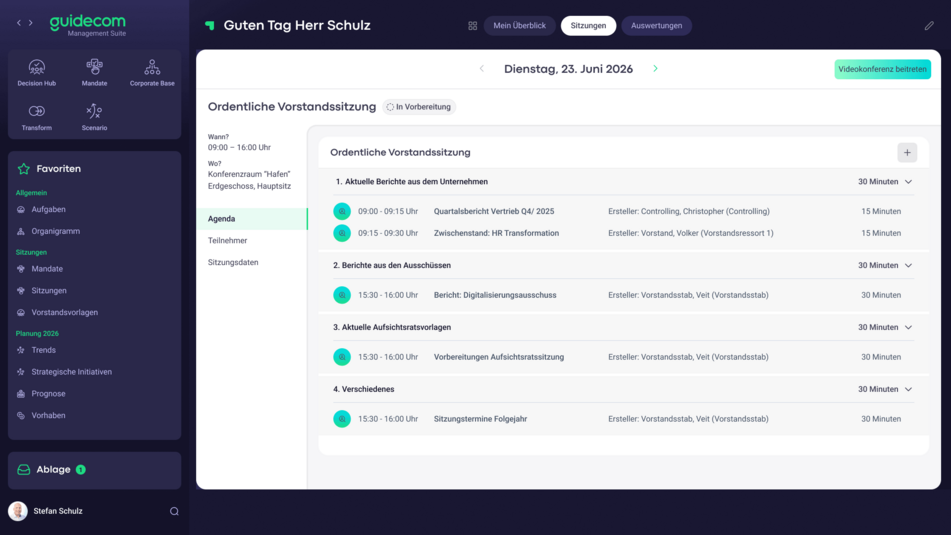Image resolution: width=951 pixels, height=535 pixels.
Task: Open the Mandate module icon
Action: coord(94,72)
